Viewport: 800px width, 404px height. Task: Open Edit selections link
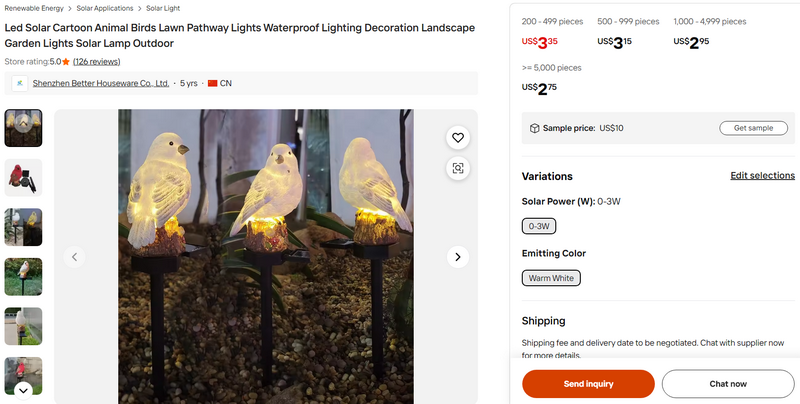762,176
